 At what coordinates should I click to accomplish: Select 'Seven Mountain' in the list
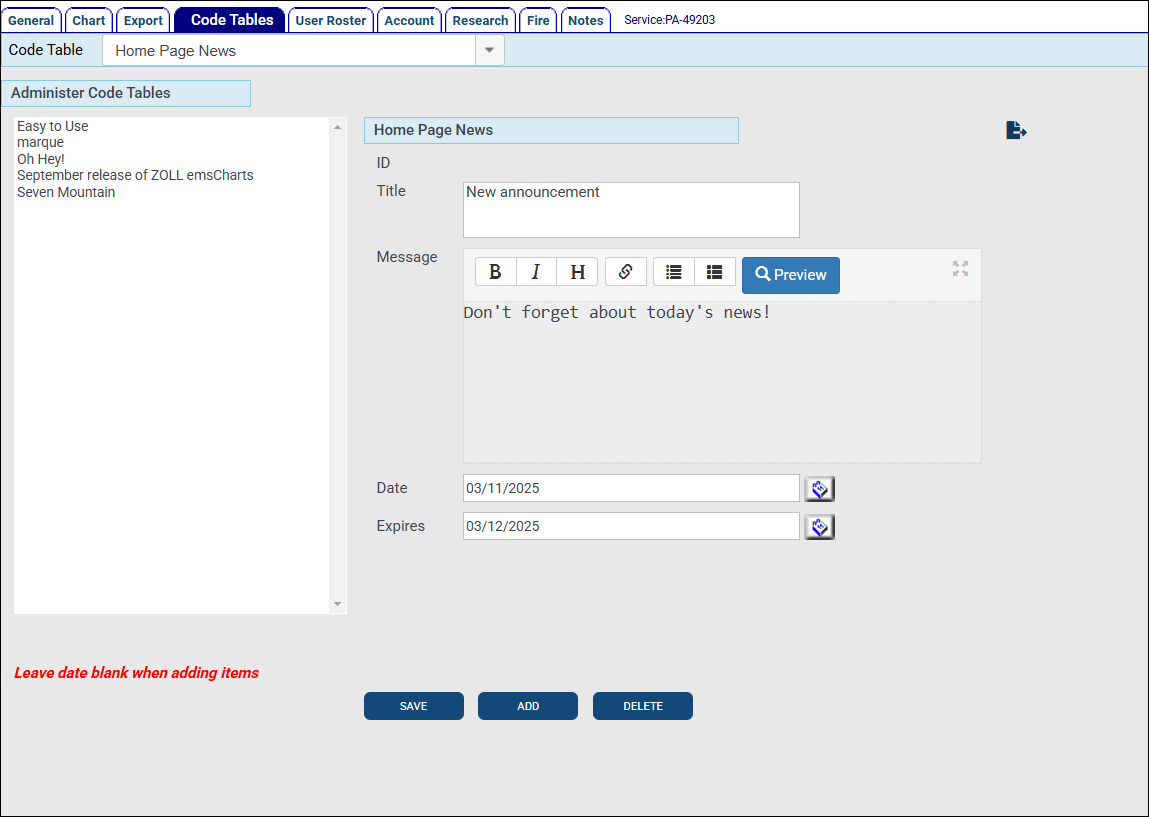click(x=66, y=192)
